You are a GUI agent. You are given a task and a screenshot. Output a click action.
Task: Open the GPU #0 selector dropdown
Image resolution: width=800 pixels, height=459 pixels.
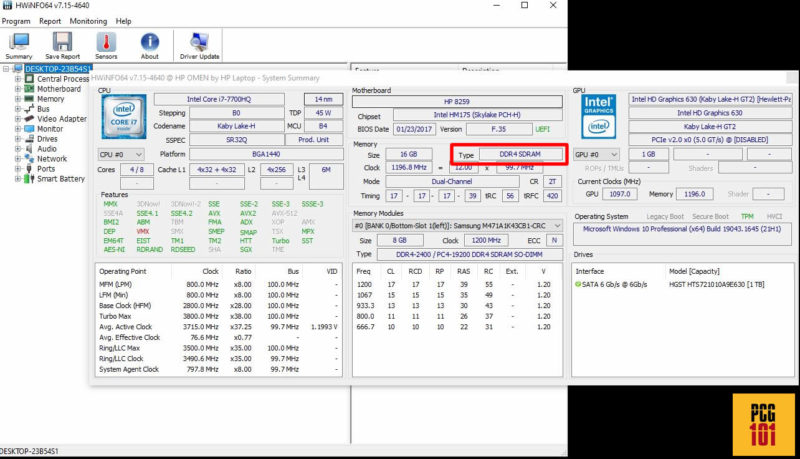pyautogui.click(x=596, y=154)
